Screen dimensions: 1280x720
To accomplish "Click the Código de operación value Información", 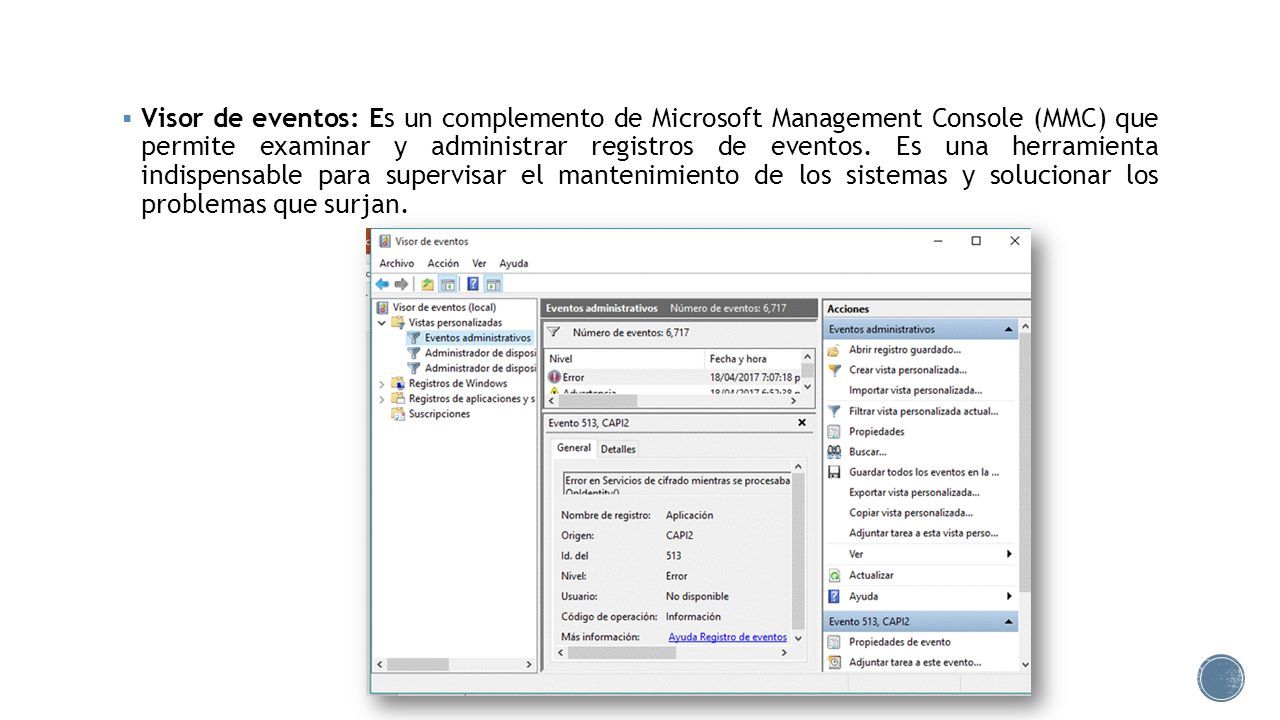I will click(693, 617).
